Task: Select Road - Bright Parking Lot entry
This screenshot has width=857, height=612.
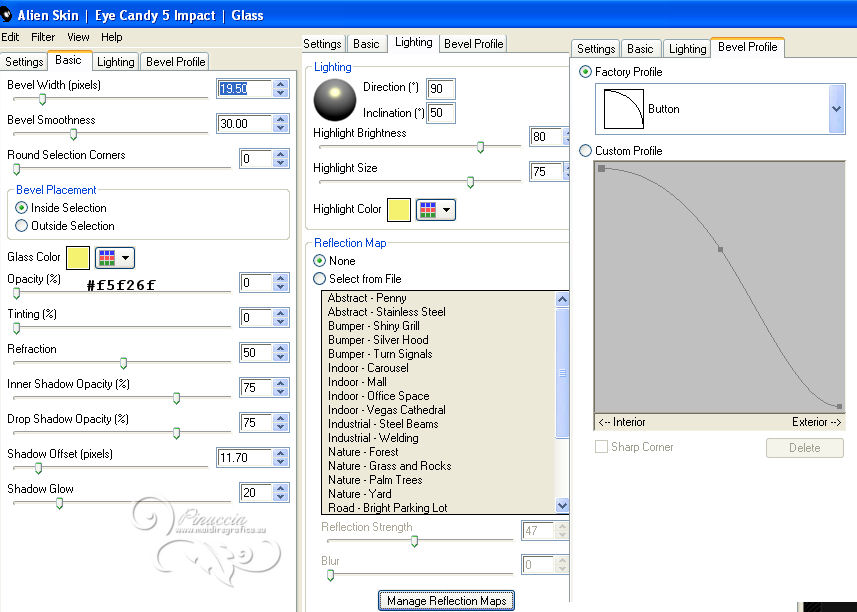Action: tap(388, 508)
